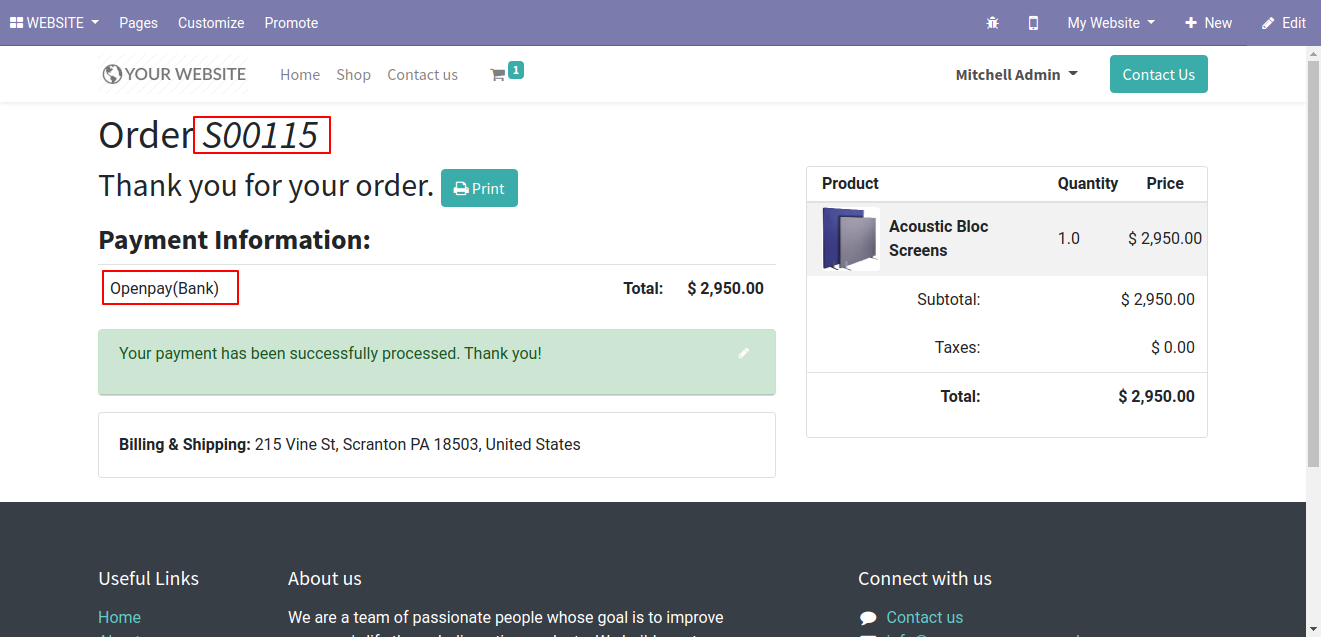Viewport: 1321px width, 637px height.
Task: Click the teal Contact Us button
Action: [1158, 75]
